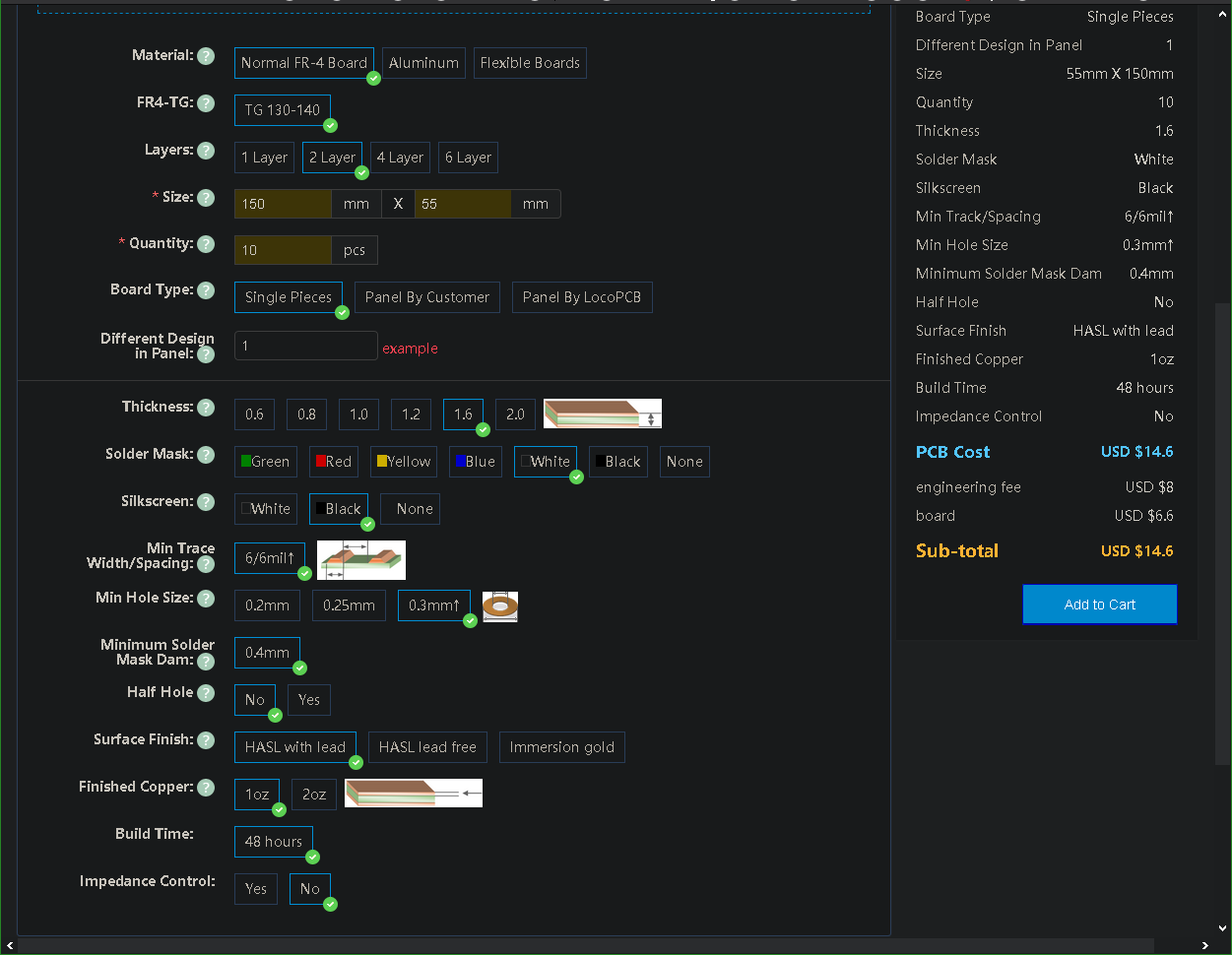Image resolution: width=1232 pixels, height=955 pixels.
Task: Choose White silkscreen color
Action: (266, 509)
